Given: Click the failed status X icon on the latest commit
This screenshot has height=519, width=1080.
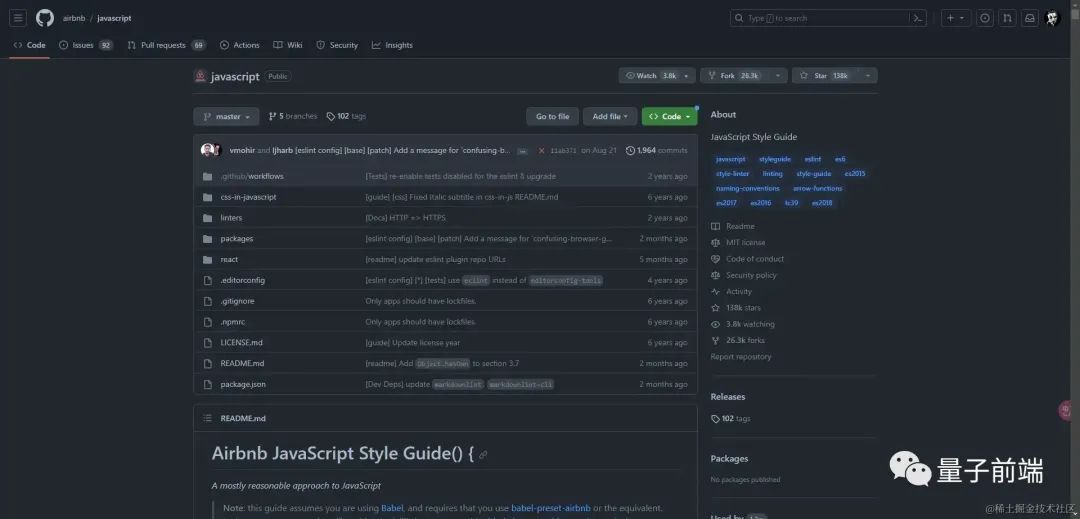Looking at the screenshot, I should click(x=541, y=150).
